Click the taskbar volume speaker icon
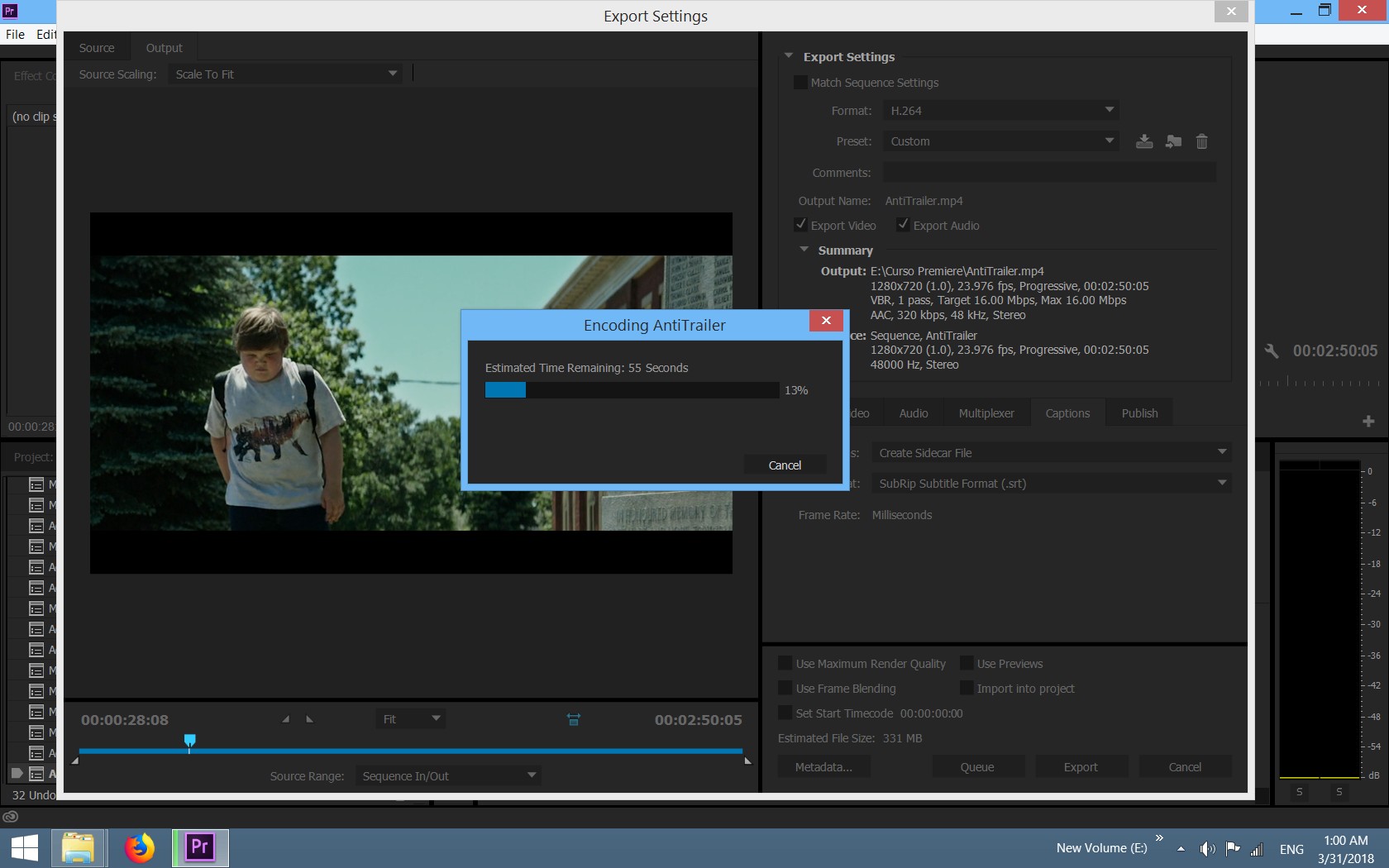 coord(1207,849)
